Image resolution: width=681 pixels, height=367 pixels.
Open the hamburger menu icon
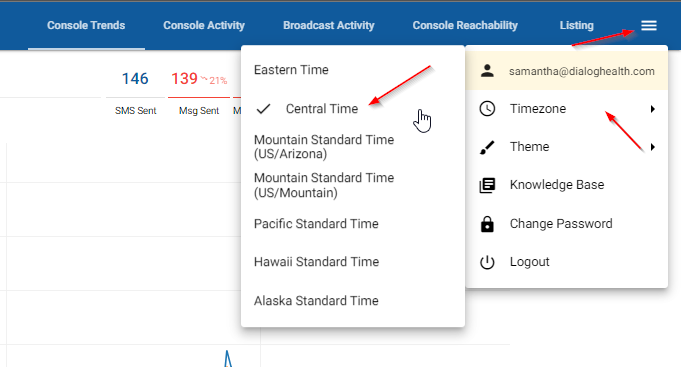click(648, 26)
